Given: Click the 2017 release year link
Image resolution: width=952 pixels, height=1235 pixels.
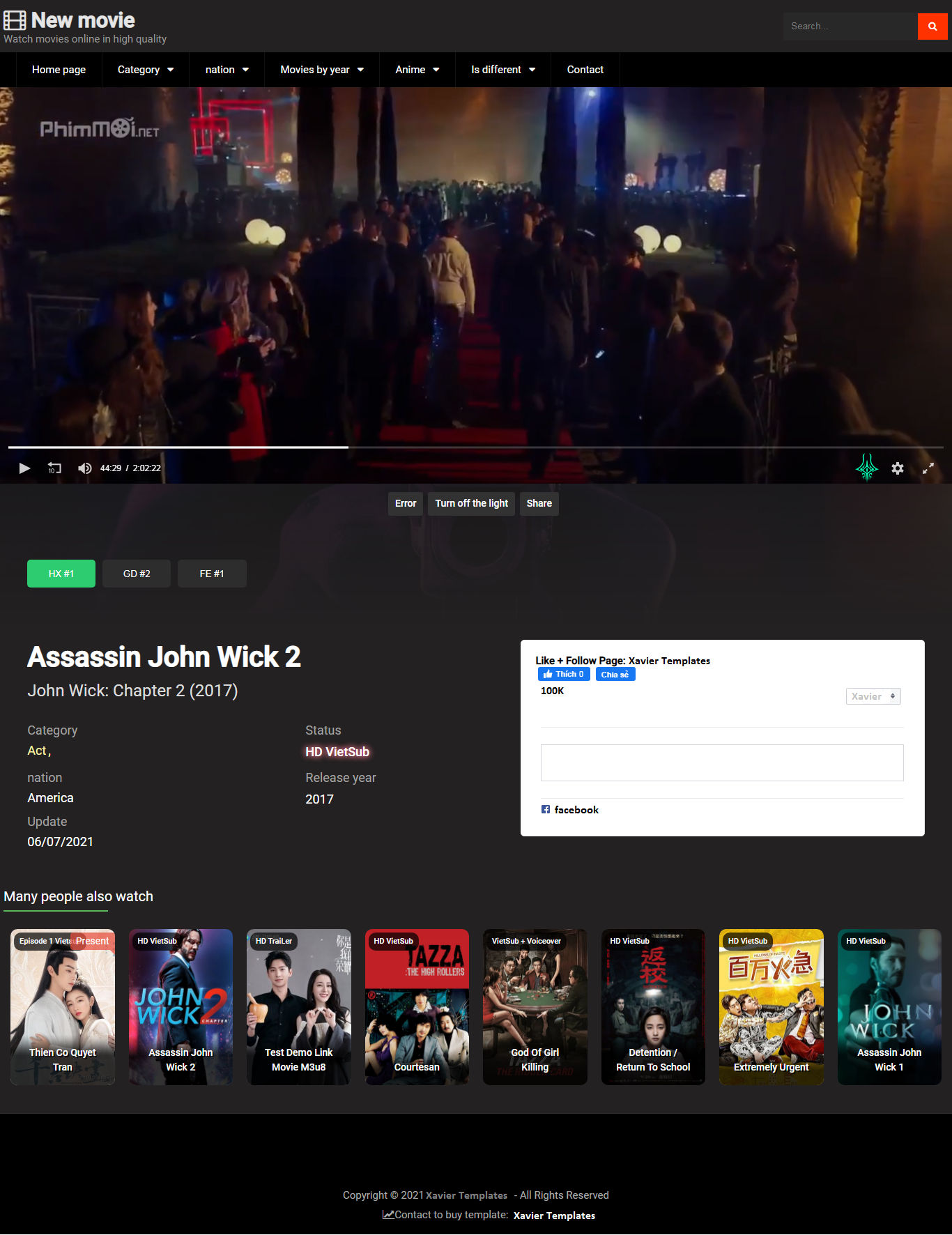Looking at the screenshot, I should 319,799.
